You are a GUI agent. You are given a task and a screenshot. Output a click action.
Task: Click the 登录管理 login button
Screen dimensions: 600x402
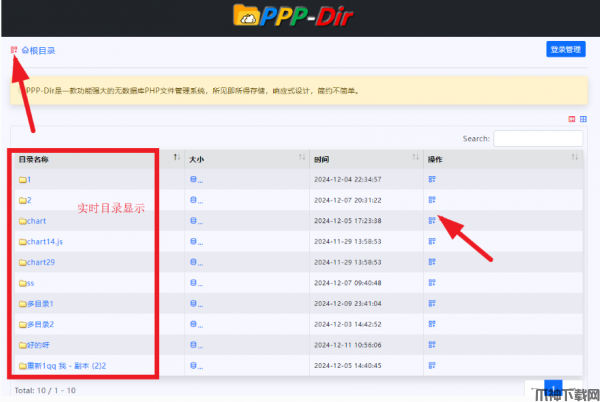[566, 49]
